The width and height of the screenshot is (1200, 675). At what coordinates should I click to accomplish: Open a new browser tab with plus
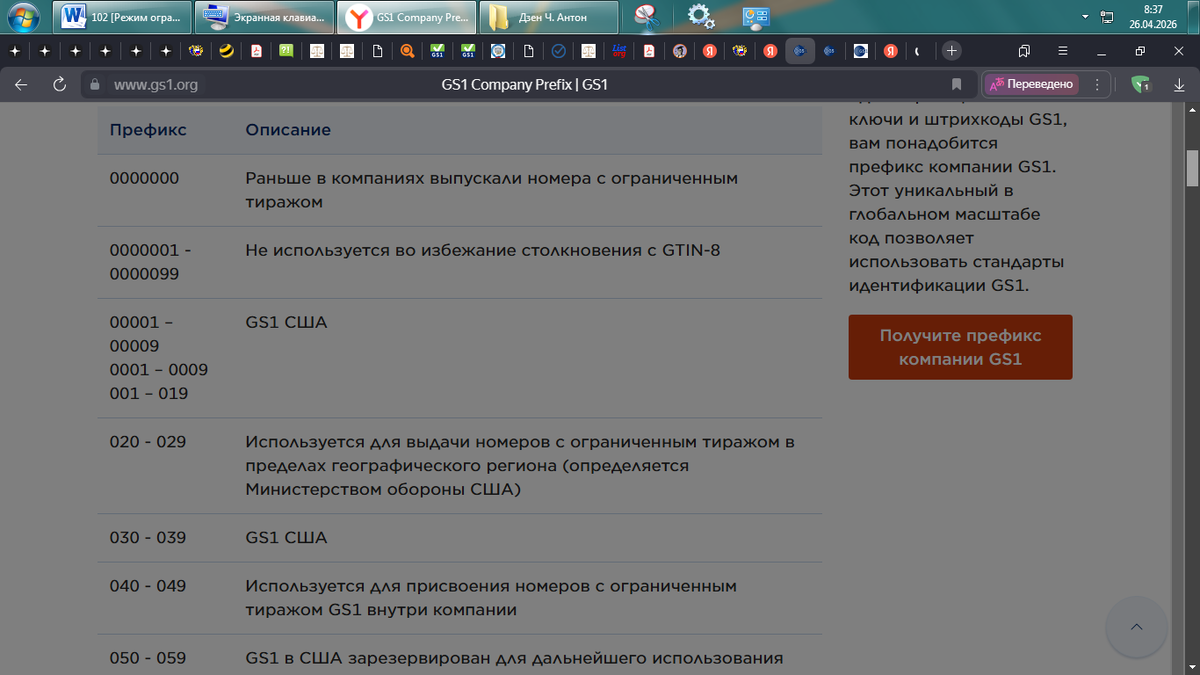coord(951,50)
